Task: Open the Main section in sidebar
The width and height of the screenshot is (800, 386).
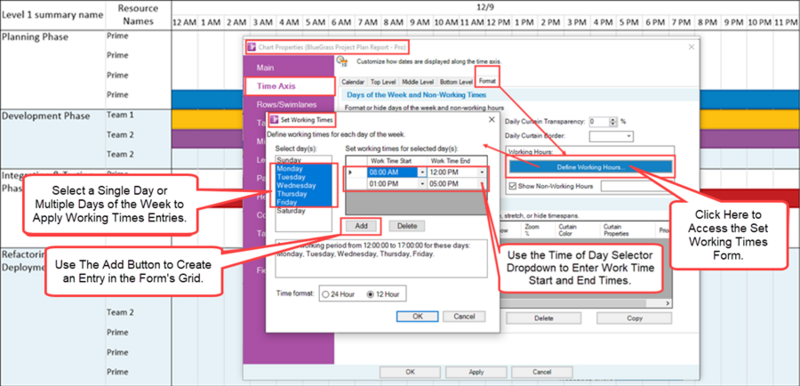Action: (265, 67)
